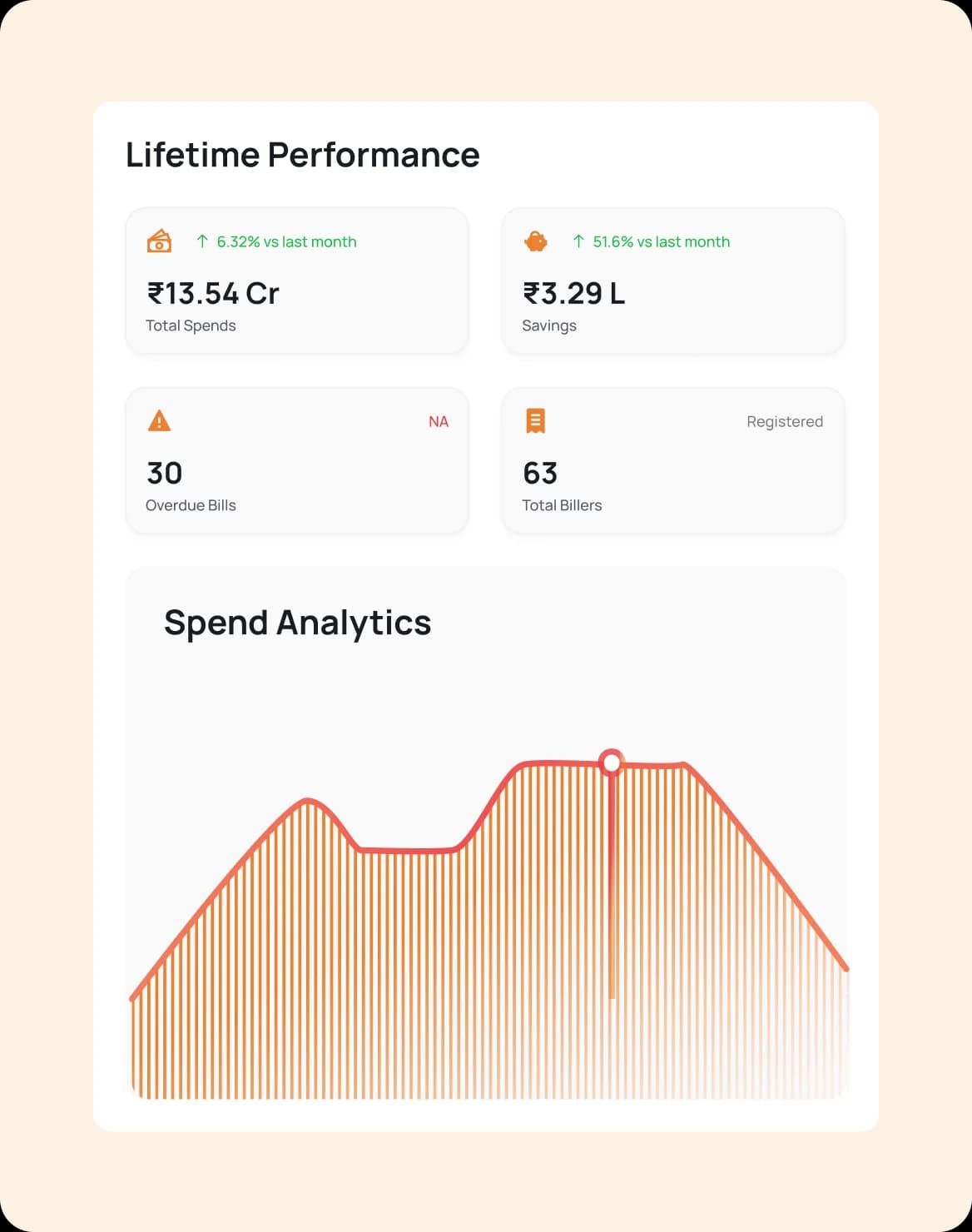Click the wallet icon on Total Spends card

(160, 241)
